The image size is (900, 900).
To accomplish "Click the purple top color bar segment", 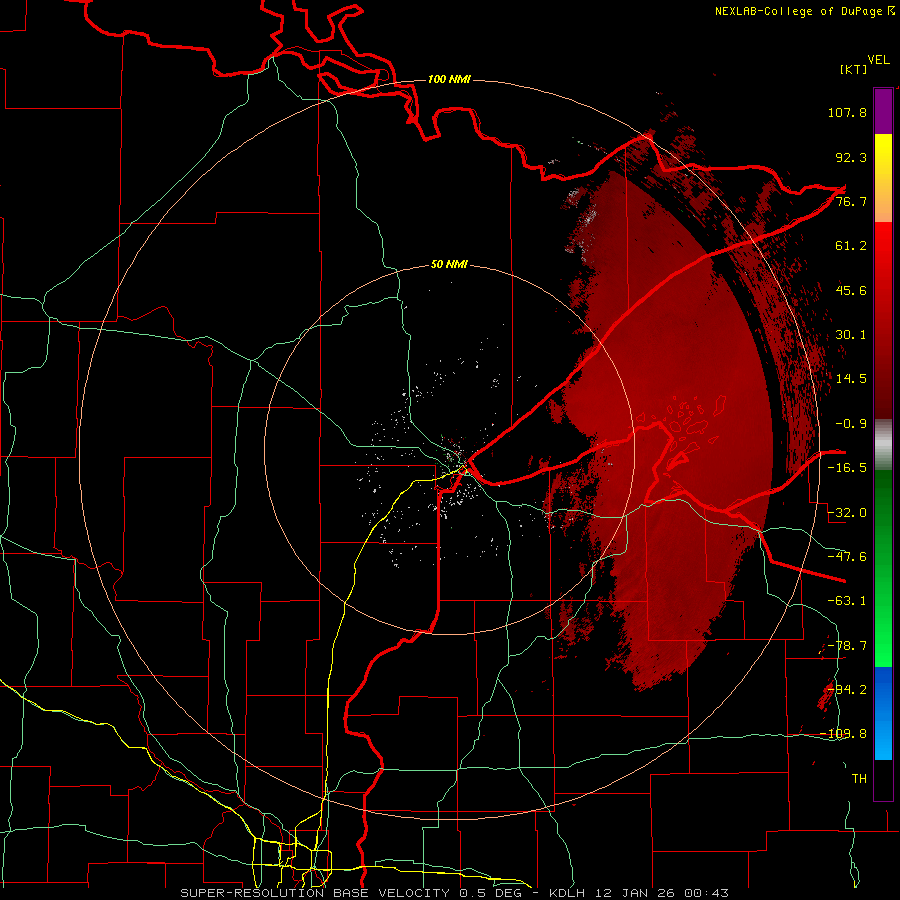I will pos(883,111).
